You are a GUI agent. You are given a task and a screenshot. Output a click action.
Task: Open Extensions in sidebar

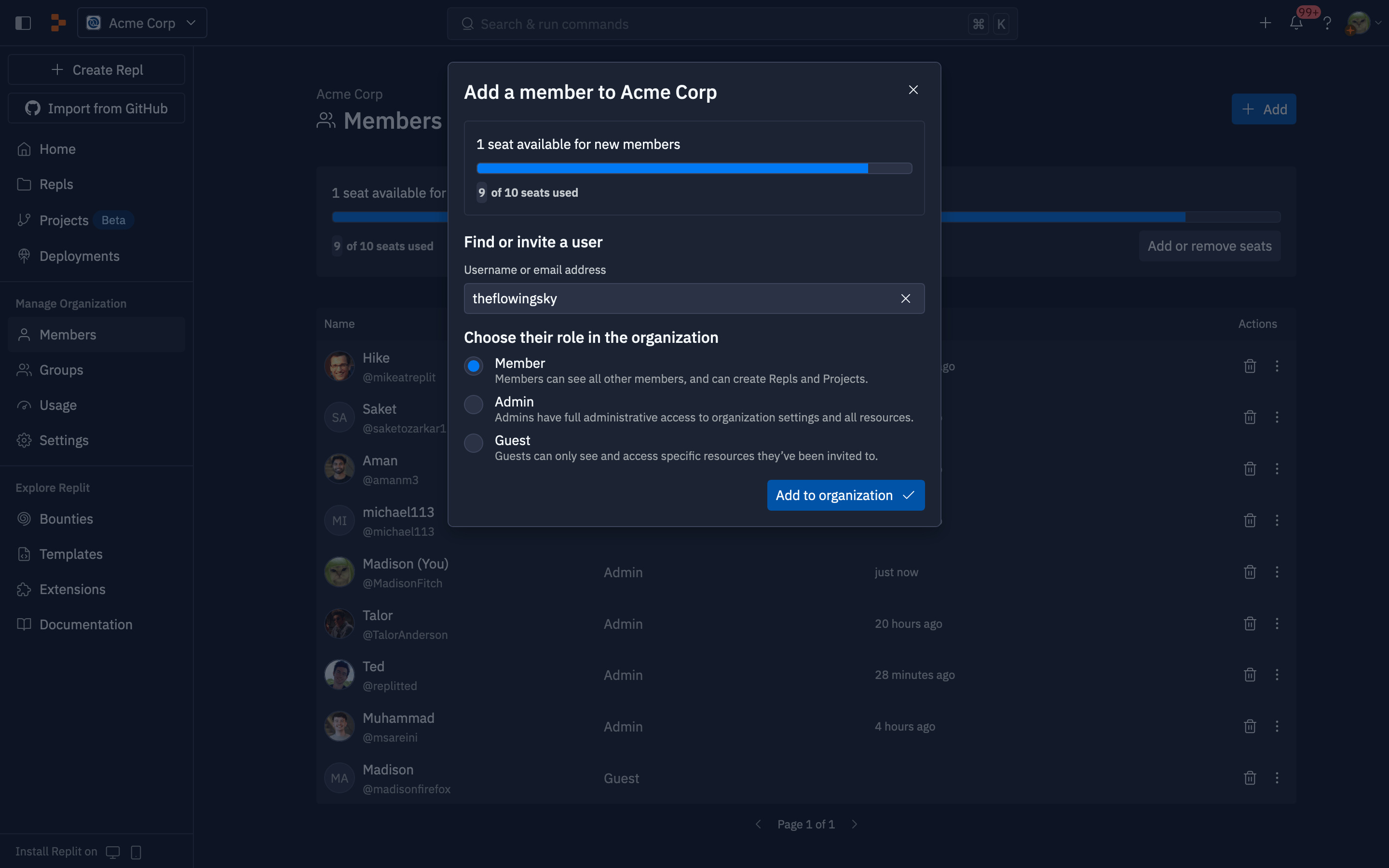[96, 590]
